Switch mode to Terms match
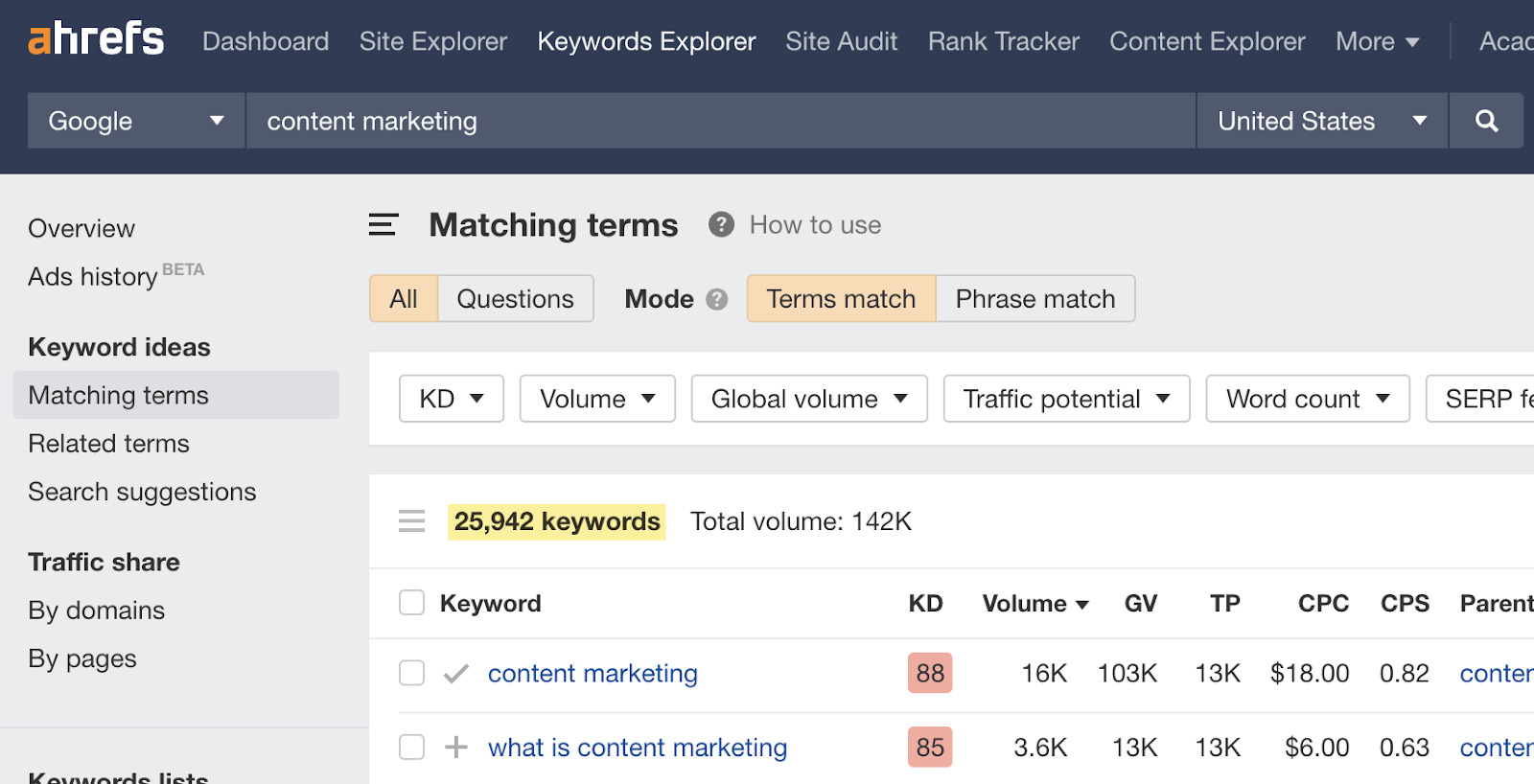This screenshot has height=784, width=1534. point(841,299)
